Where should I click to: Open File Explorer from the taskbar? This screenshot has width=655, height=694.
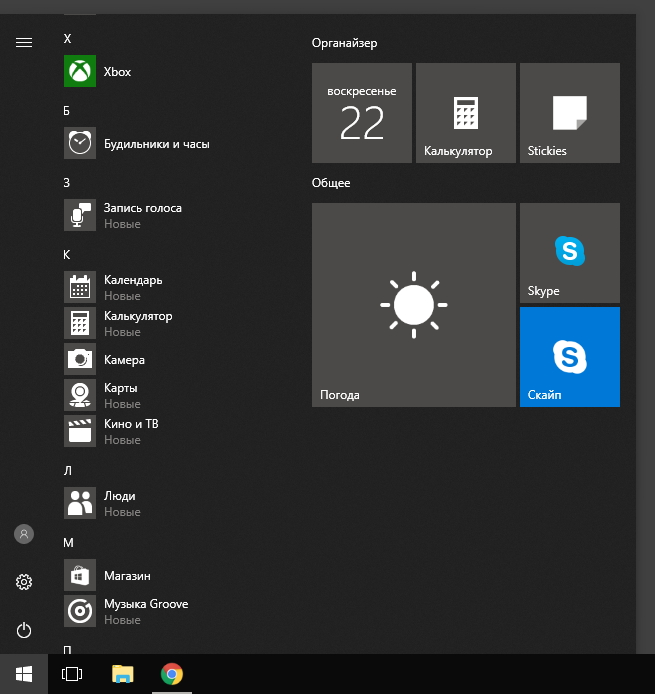pos(123,674)
